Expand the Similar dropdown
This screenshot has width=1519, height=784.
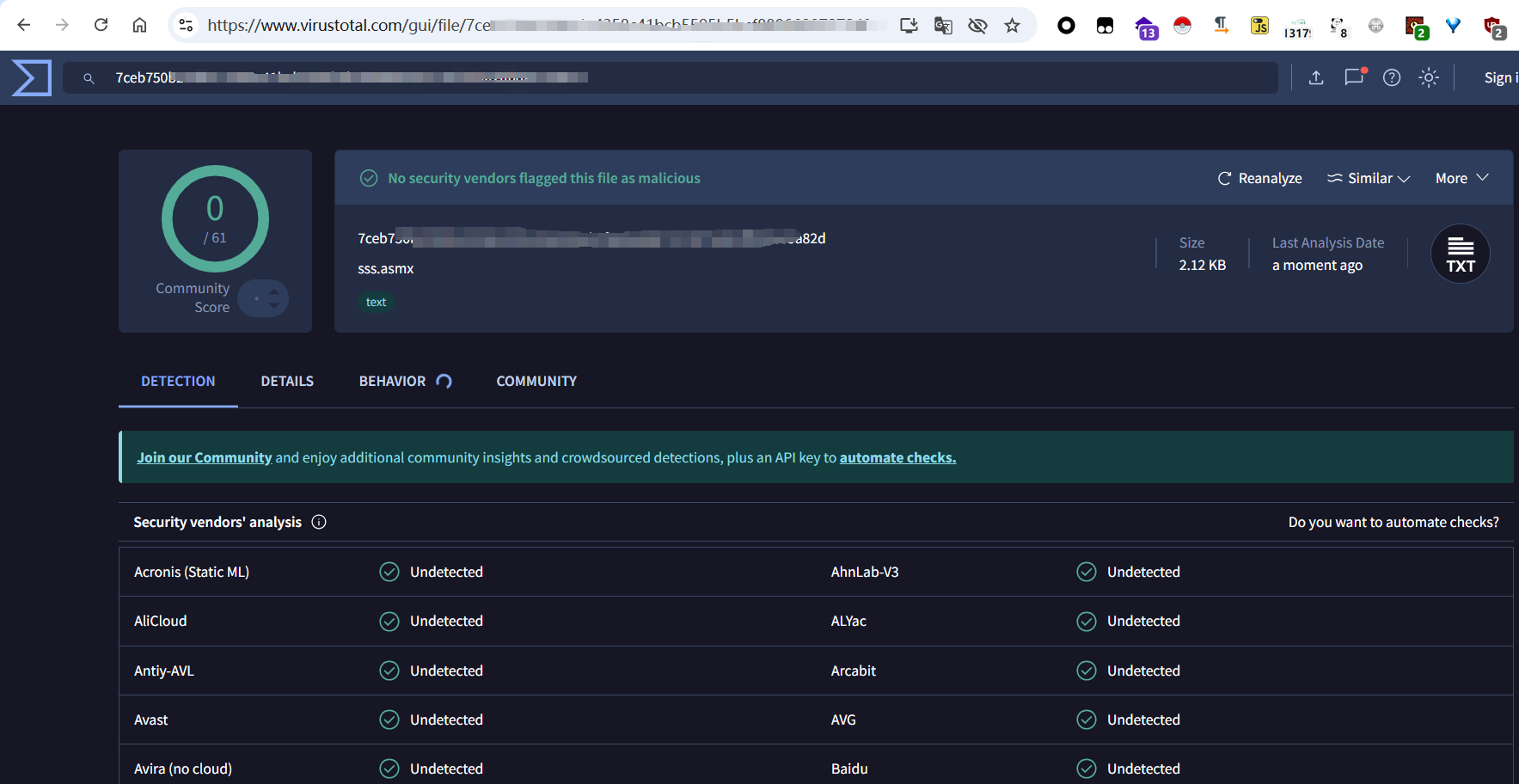coord(1369,178)
